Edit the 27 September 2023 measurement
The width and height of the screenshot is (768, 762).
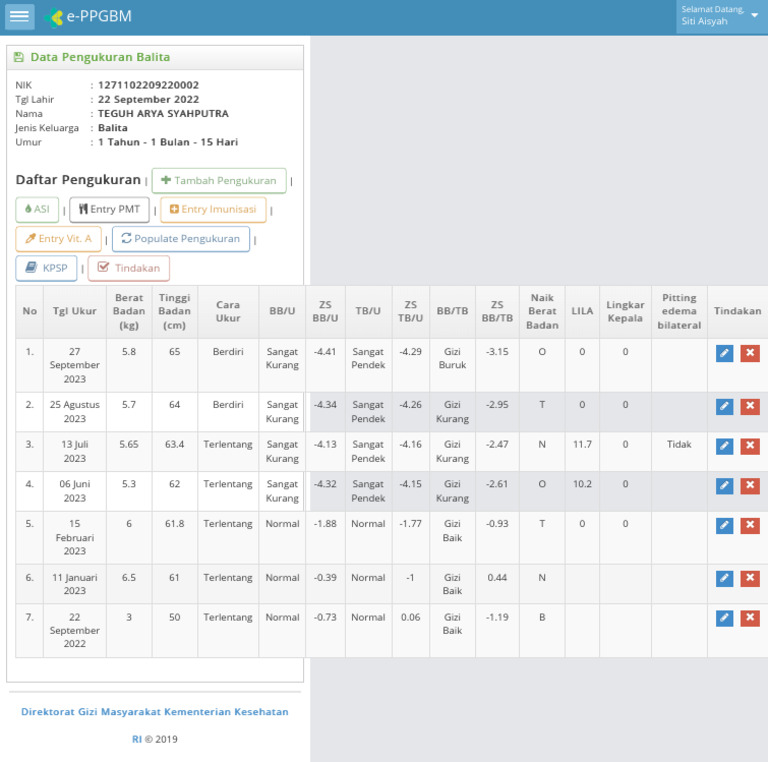724,353
